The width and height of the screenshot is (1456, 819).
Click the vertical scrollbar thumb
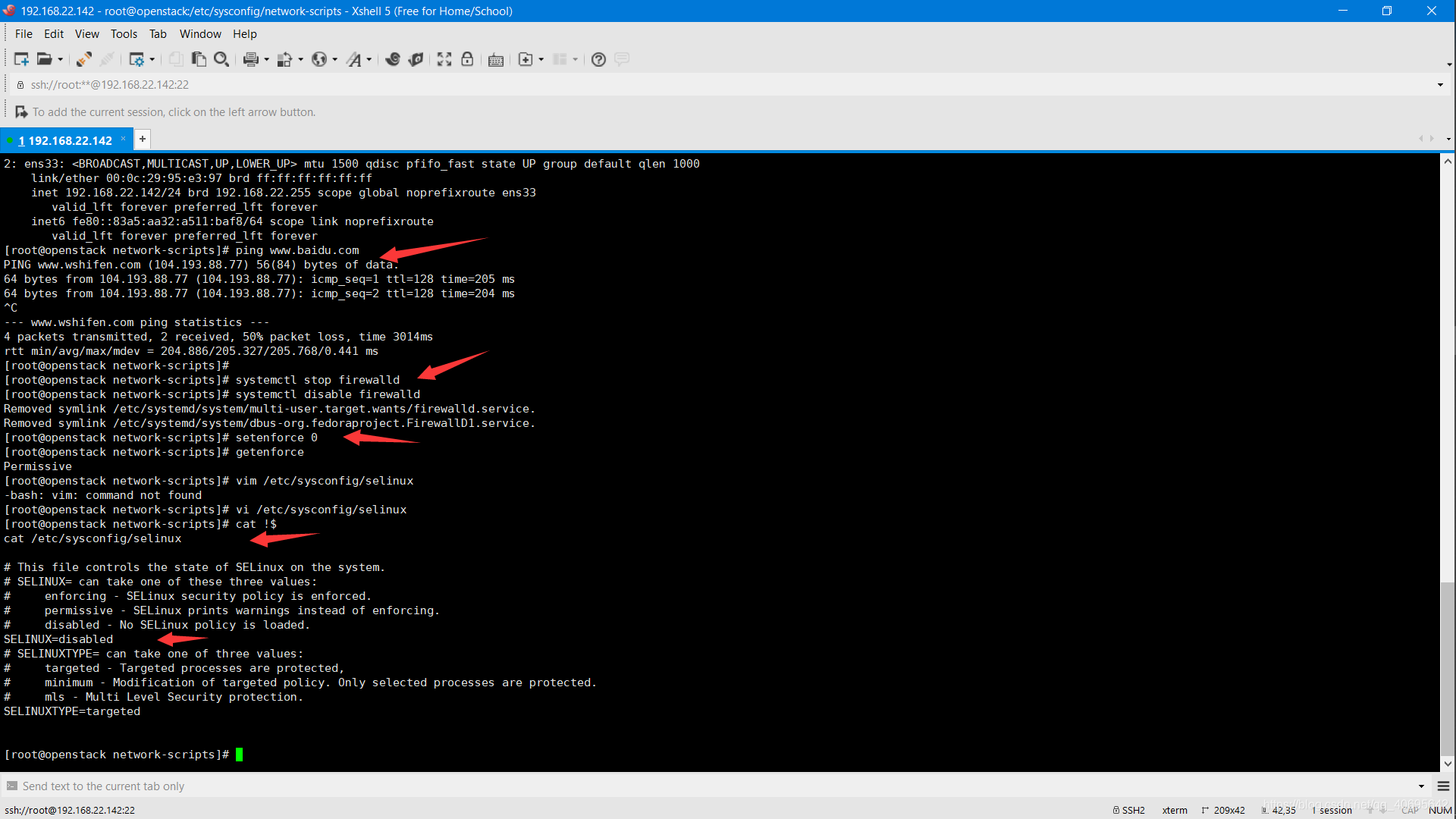pyautogui.click(x=1448, y=667)
